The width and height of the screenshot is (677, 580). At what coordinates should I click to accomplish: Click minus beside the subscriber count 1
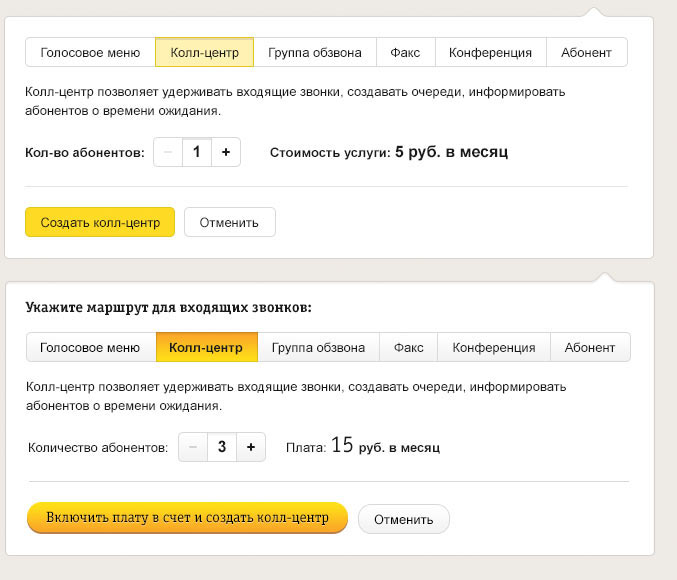coord(167,152)
